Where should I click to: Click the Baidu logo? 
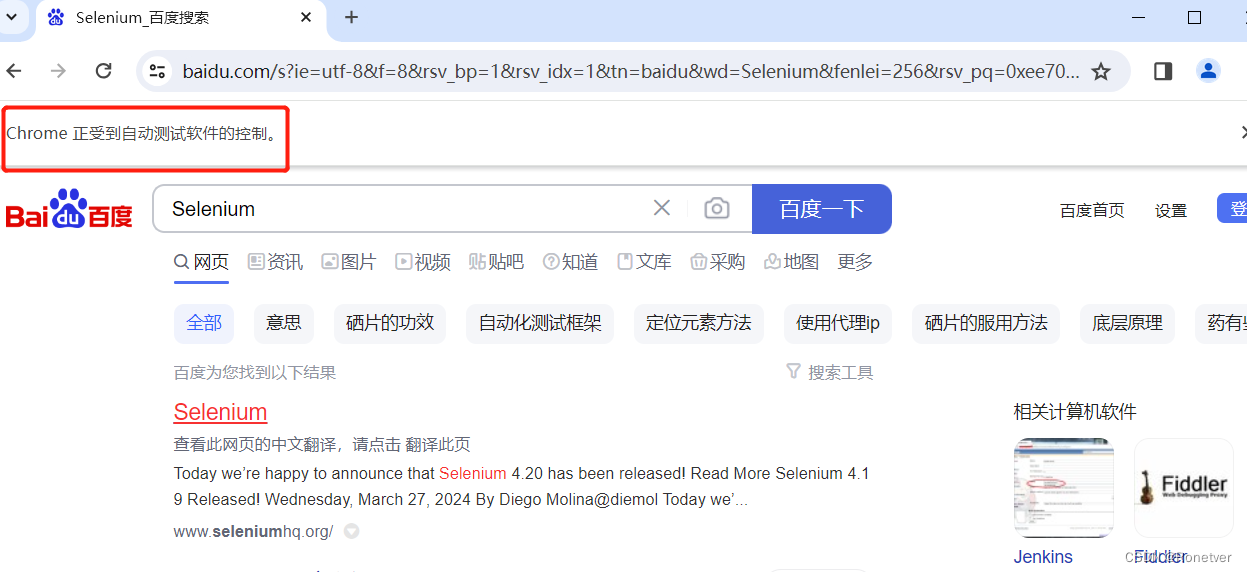(x=69, y=209)
